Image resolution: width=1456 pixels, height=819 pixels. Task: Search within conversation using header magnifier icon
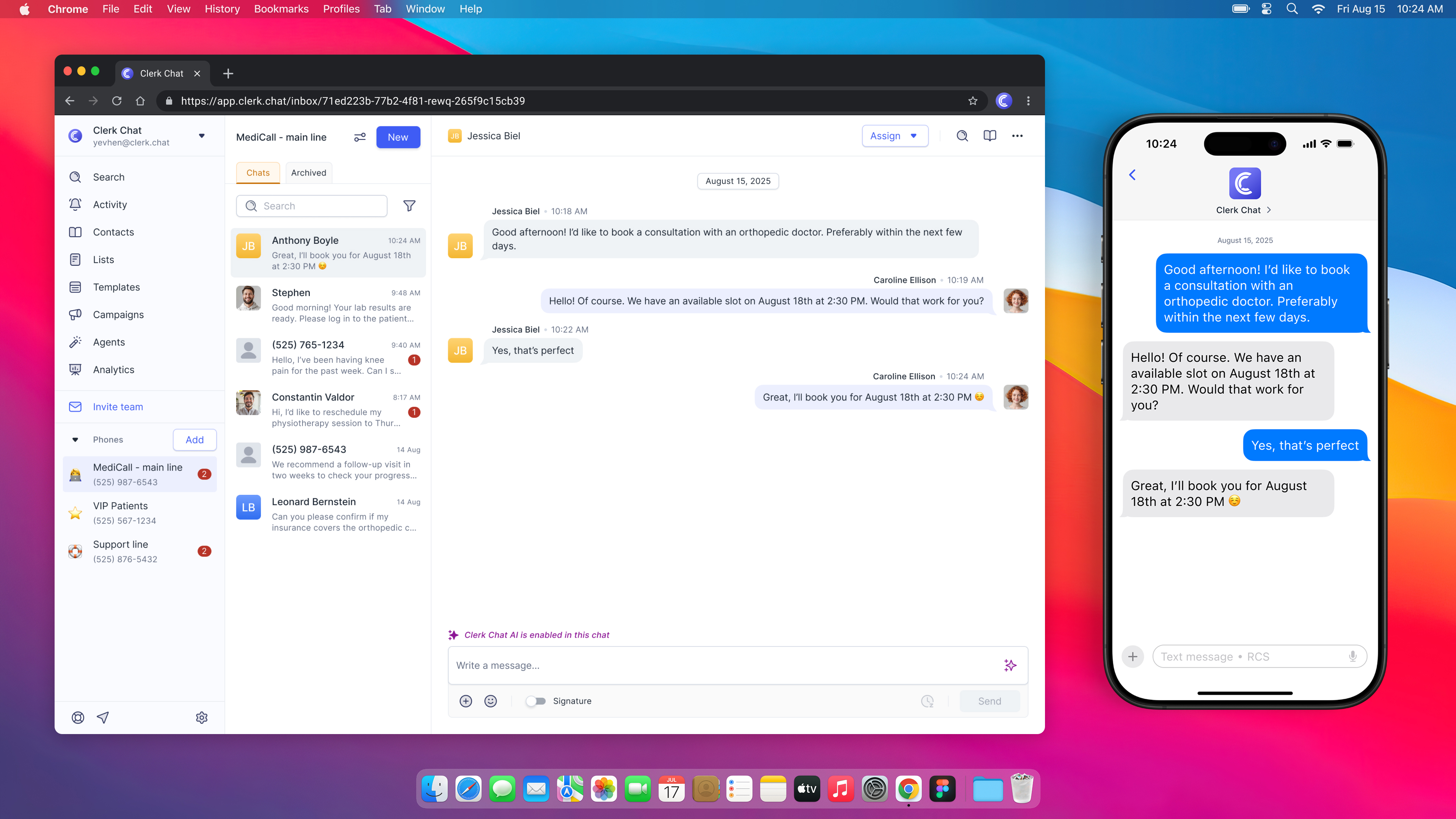[x=962, y=136]
